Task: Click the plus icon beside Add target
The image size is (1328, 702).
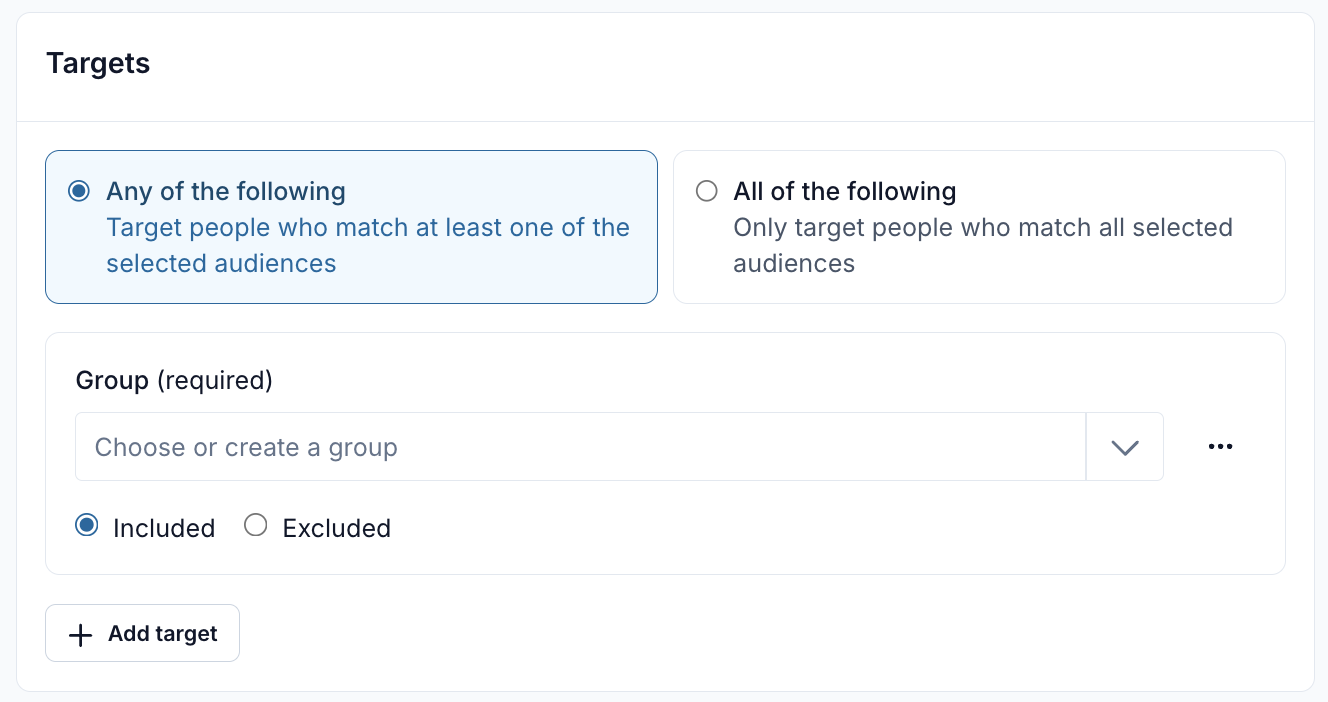Action: (80, 634)
